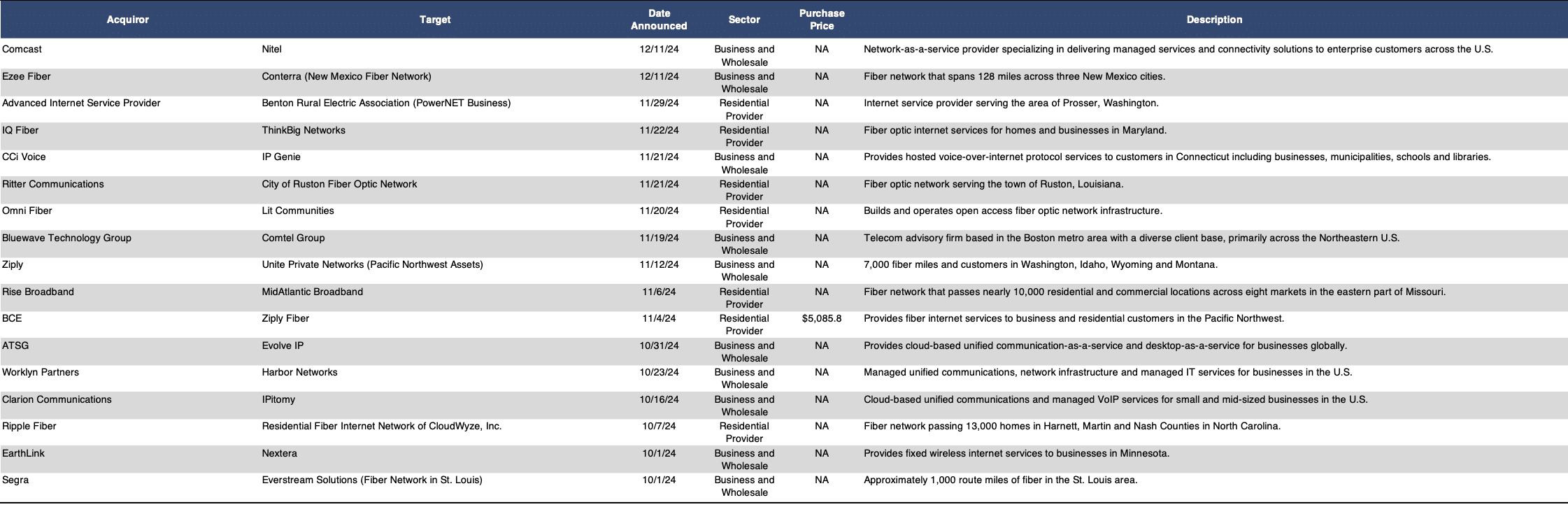Image resolution: width=1568 pixels, height=507 pixels.
Task: Select the Evolve IP target cell
Action: [283, 345]
